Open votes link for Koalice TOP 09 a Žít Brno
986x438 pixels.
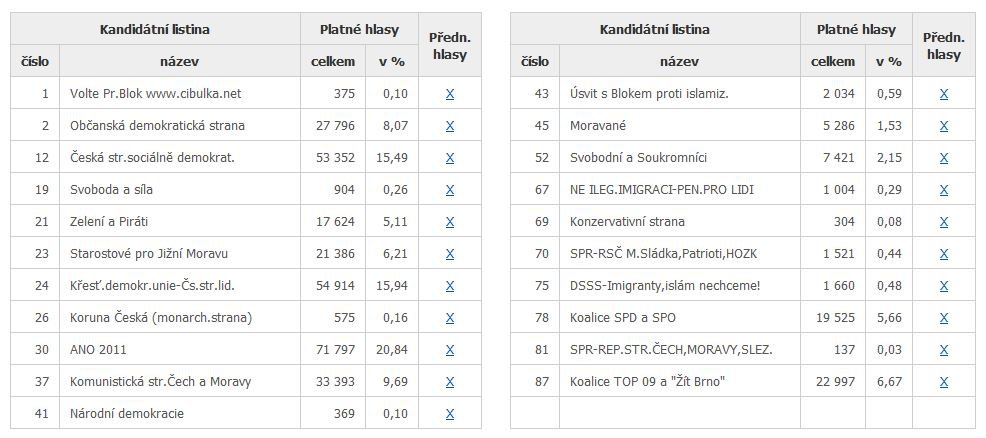(x=944, y=382)
